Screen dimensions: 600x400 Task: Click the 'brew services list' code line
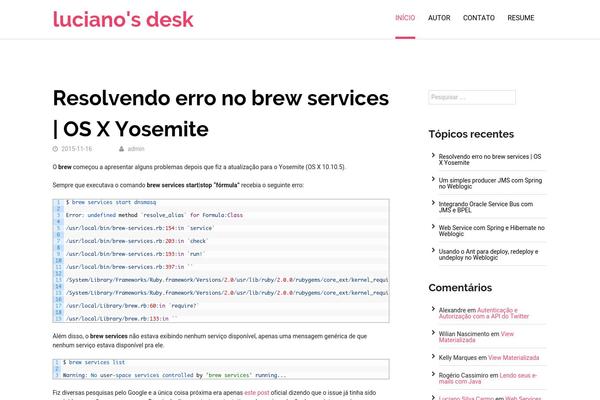(x=94, y=362)
